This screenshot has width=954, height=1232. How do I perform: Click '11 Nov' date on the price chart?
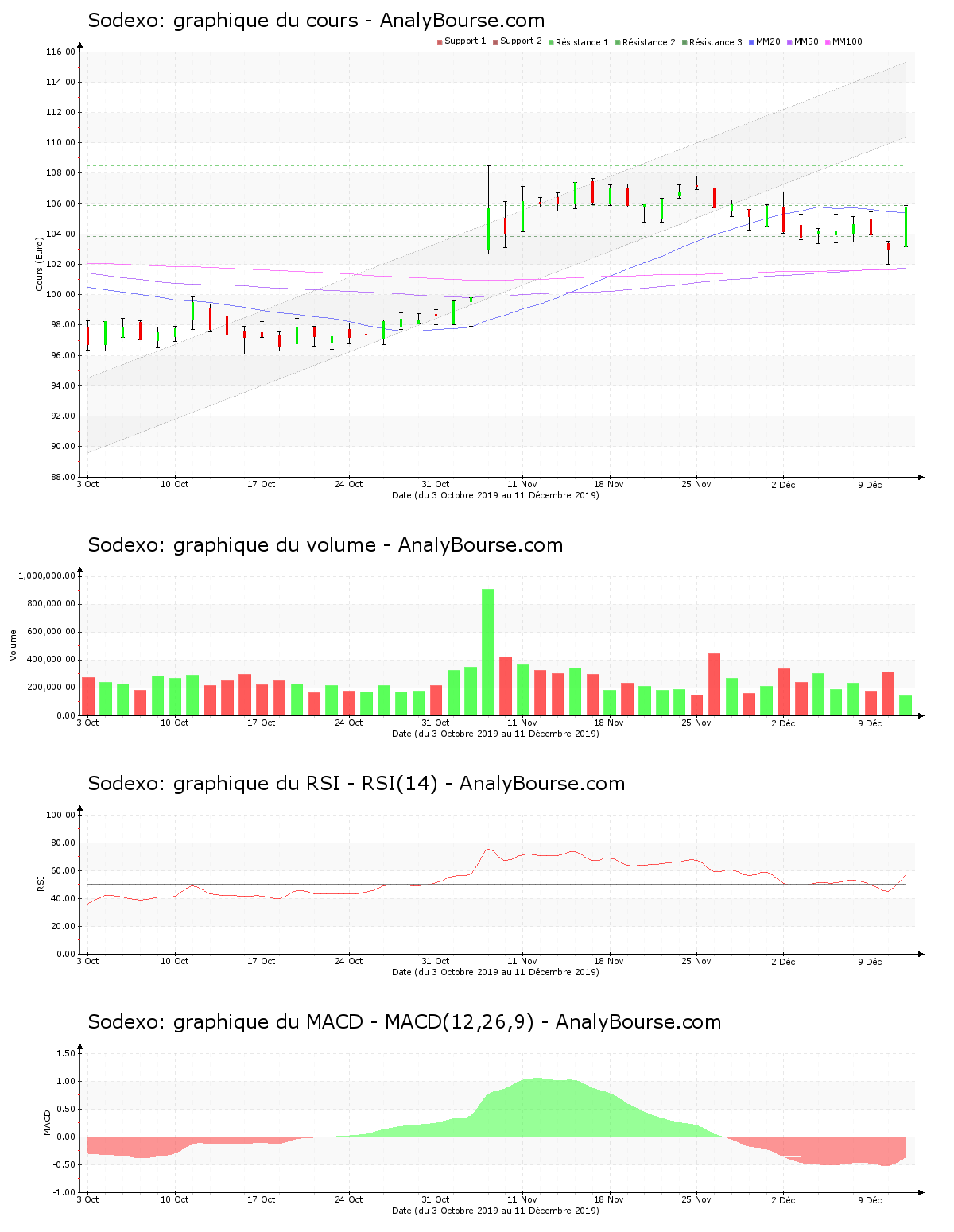click(522, 484)
